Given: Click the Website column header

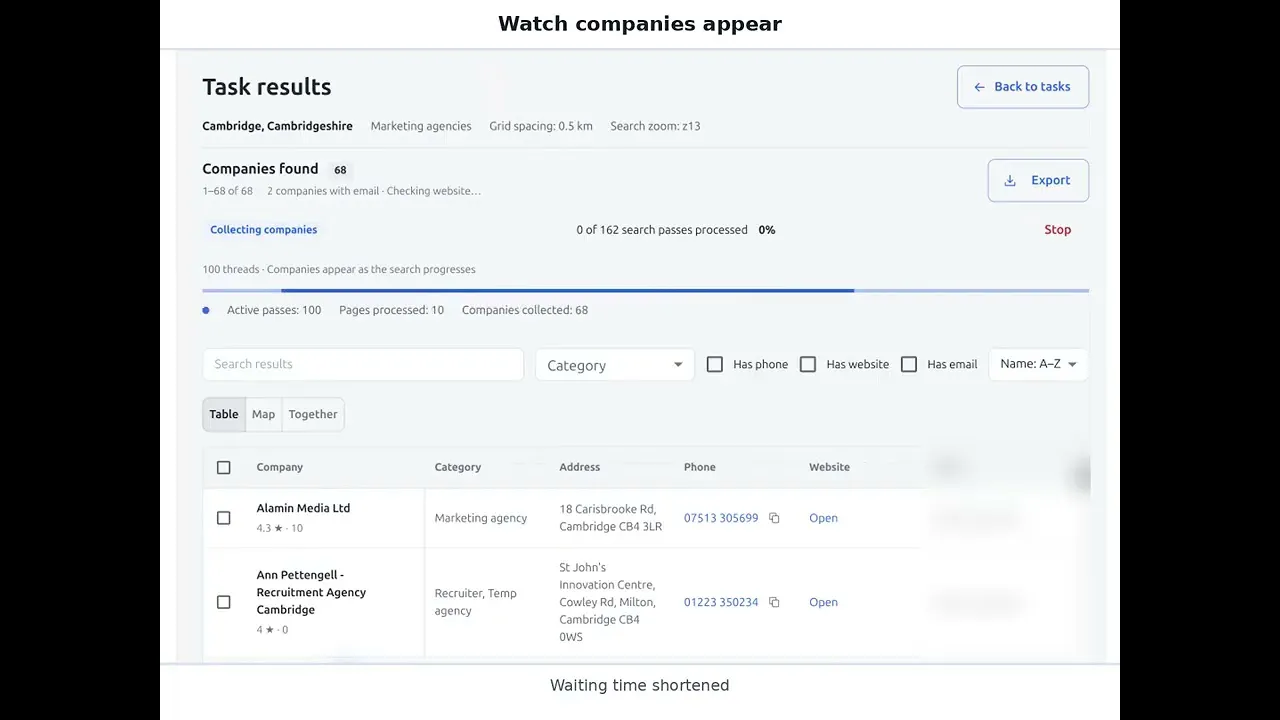Looking at the screenshot, I should [x=829, y=467].
